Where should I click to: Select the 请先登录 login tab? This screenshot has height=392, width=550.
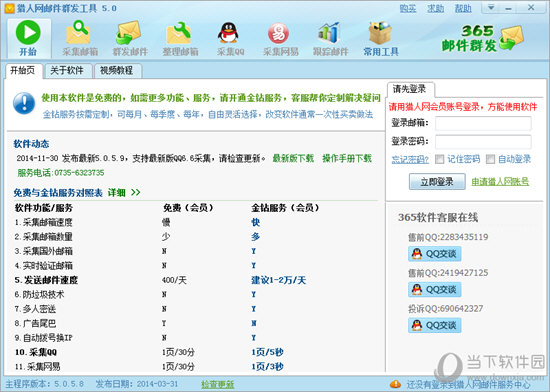pyautogui.click(x=409, y=89)
